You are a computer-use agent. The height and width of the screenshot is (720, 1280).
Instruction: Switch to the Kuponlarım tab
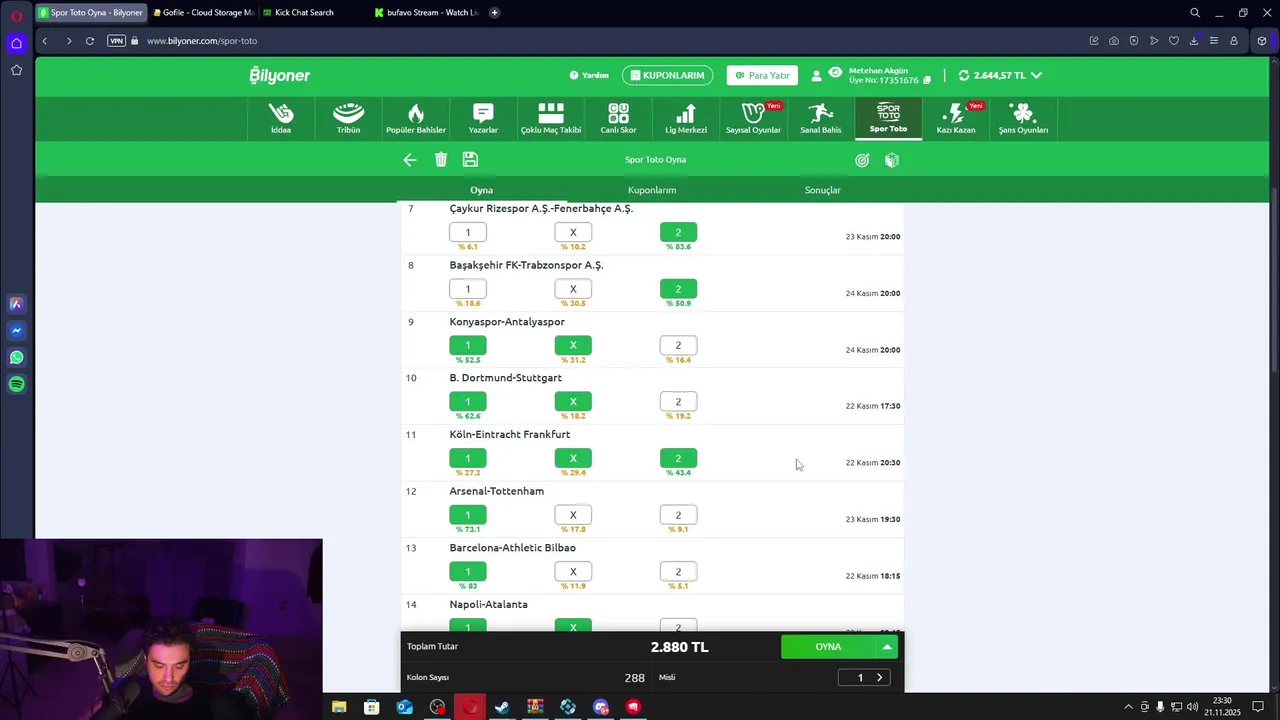coord(652,190)
